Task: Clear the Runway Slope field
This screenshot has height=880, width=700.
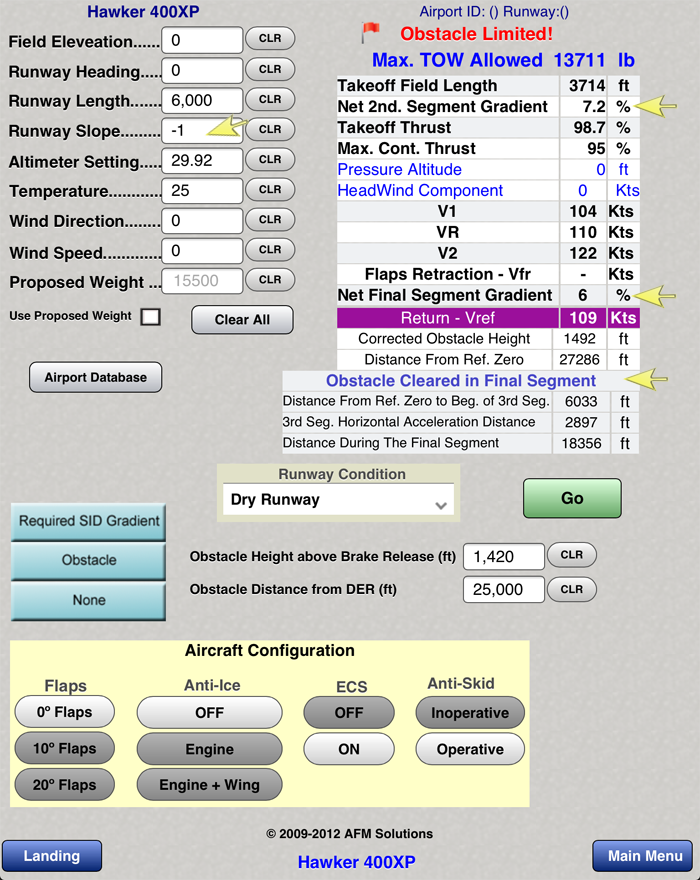Action: click(270, 130)
